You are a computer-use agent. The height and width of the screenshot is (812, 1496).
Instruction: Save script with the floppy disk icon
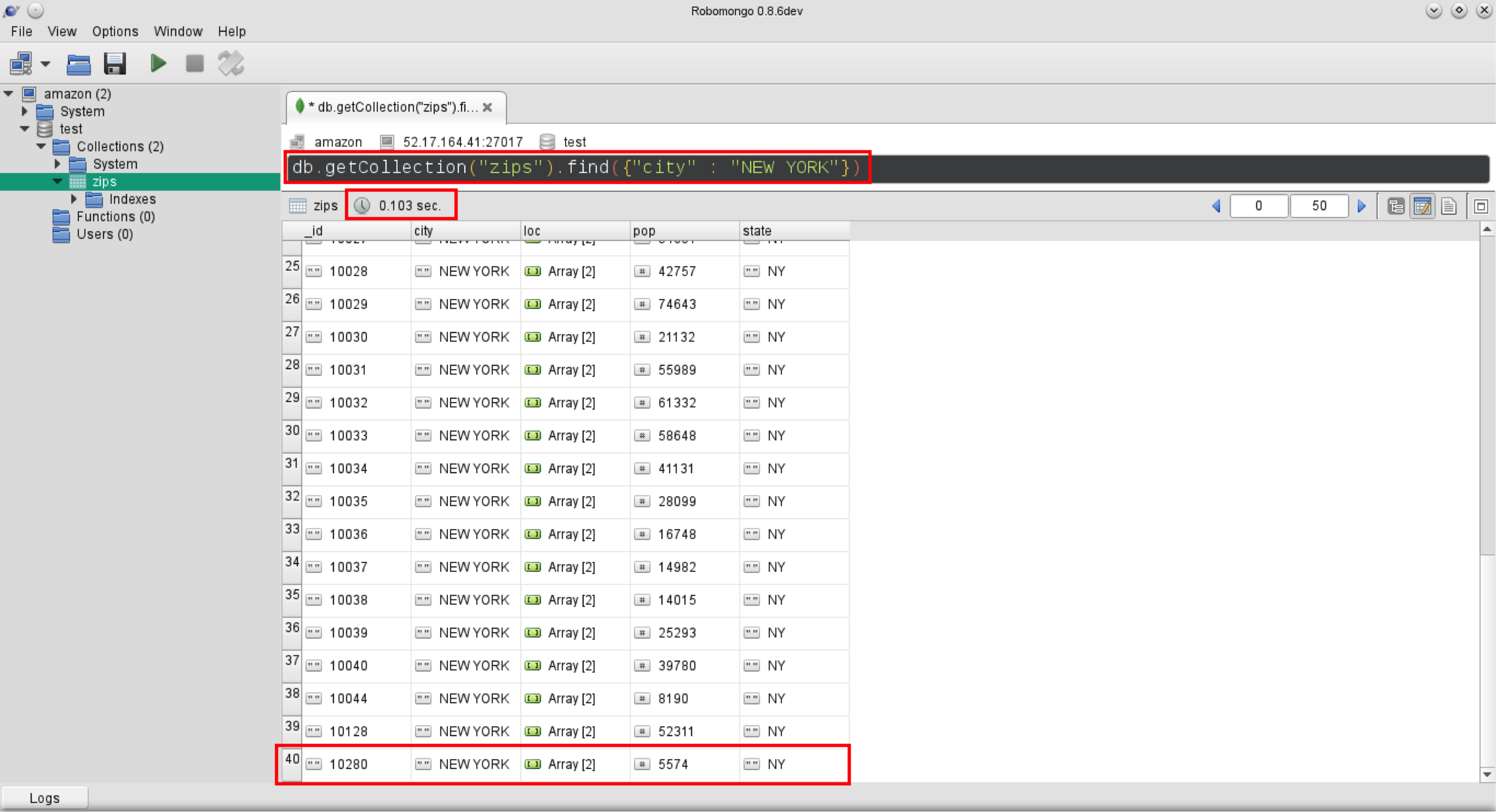tap(115, 63)
